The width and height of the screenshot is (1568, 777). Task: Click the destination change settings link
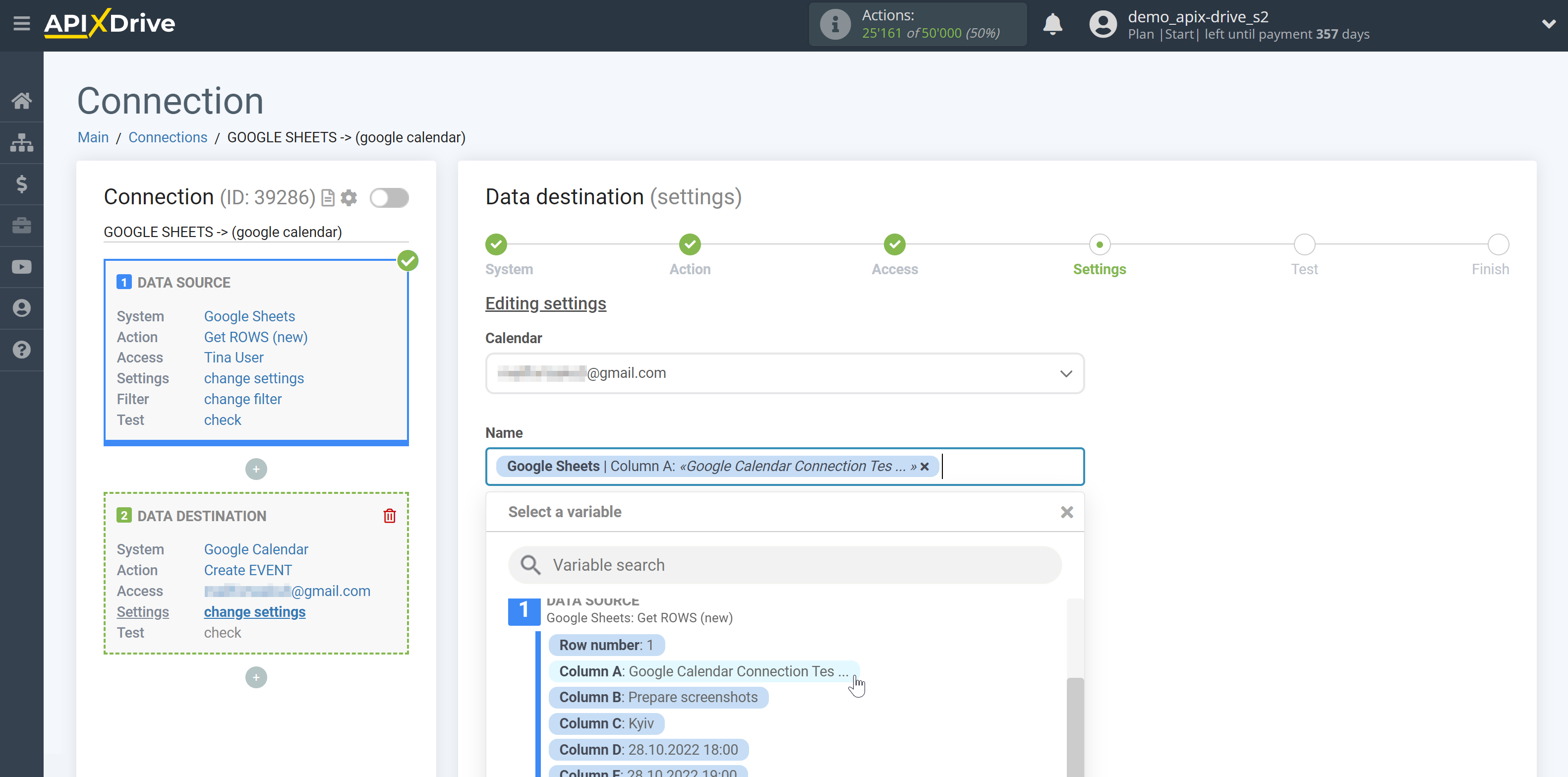pos(254,612)
